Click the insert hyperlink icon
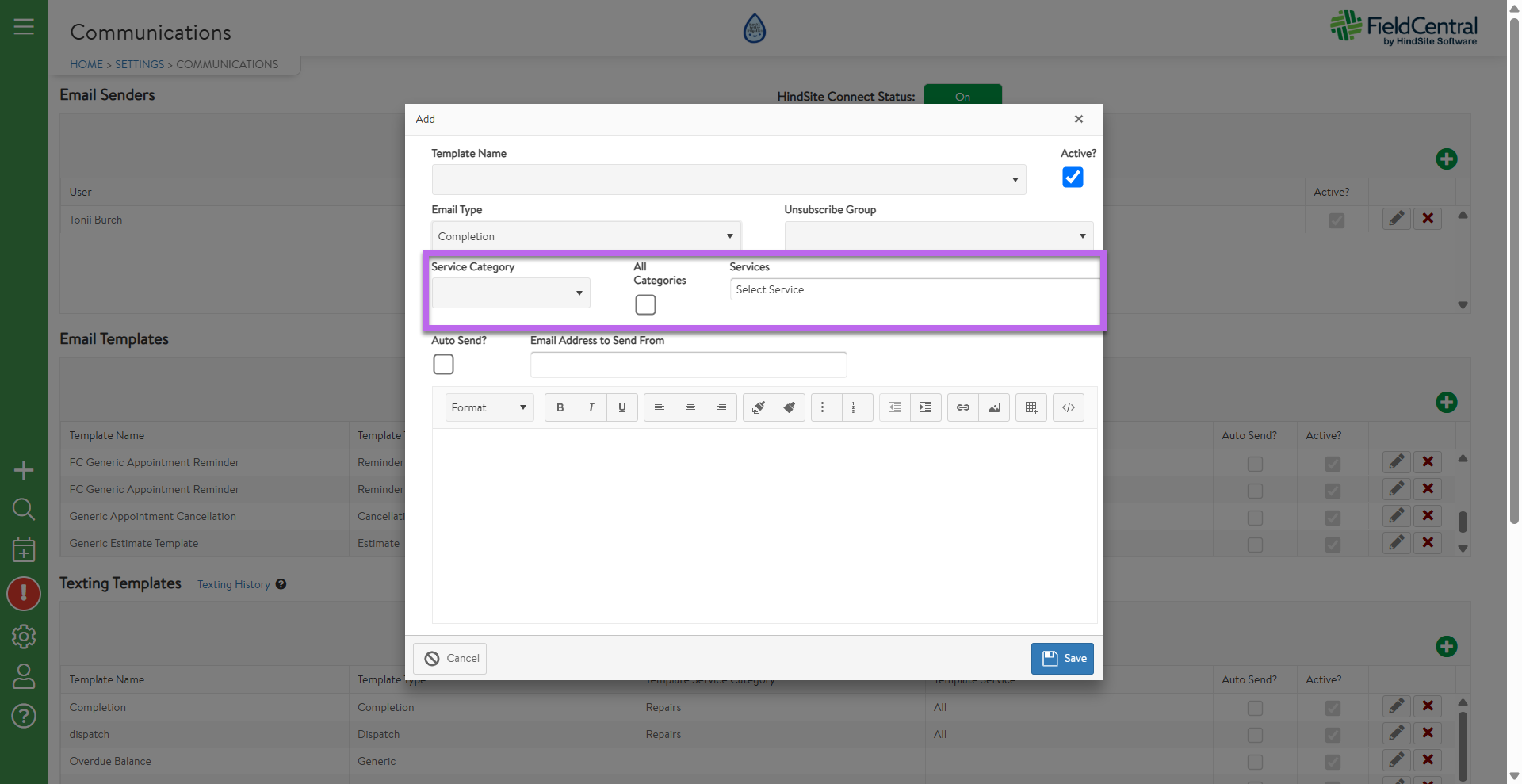 point(962,407)
